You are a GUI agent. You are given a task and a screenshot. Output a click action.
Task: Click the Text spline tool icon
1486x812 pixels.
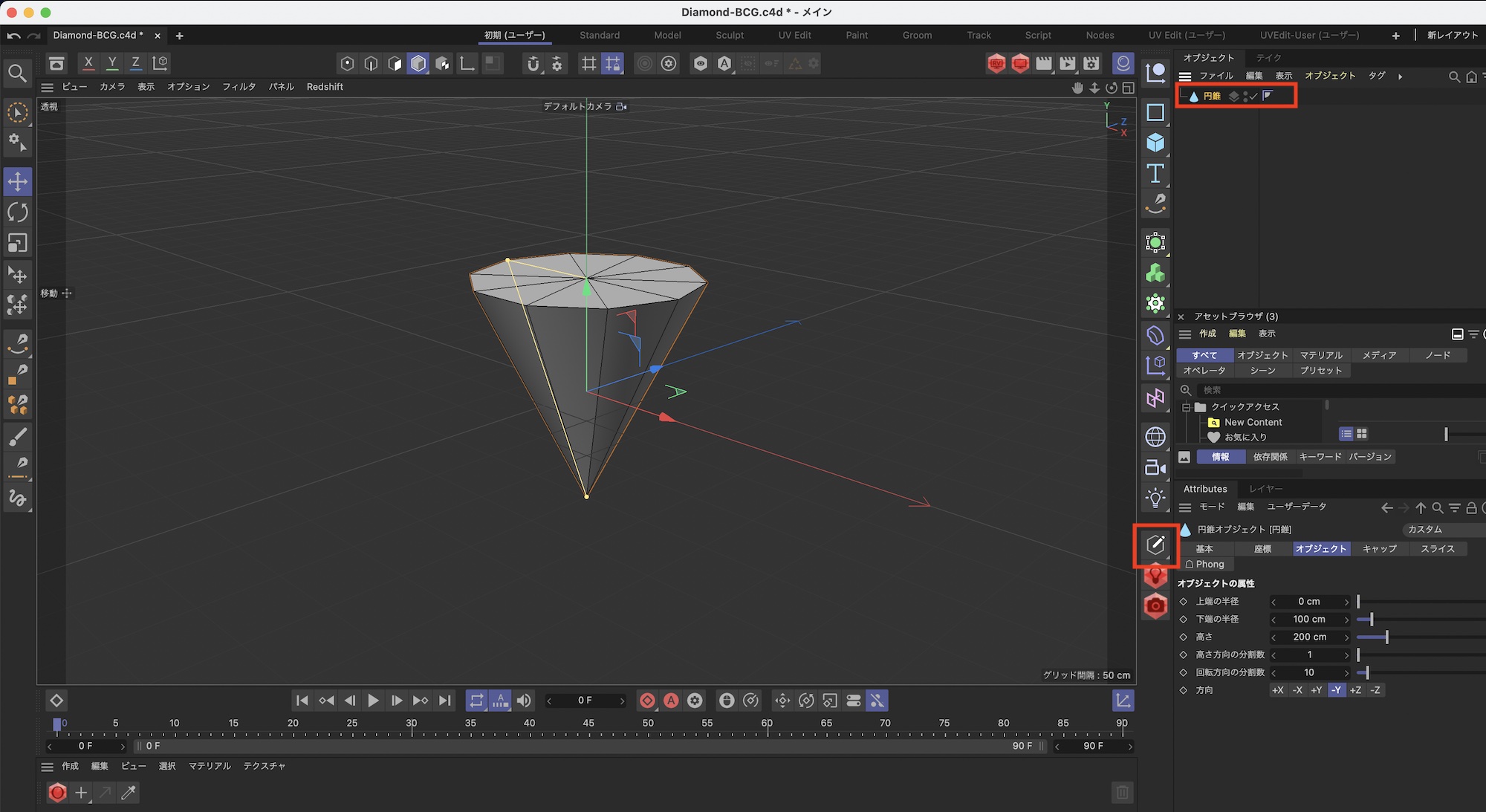click(x=1155, y=174)
